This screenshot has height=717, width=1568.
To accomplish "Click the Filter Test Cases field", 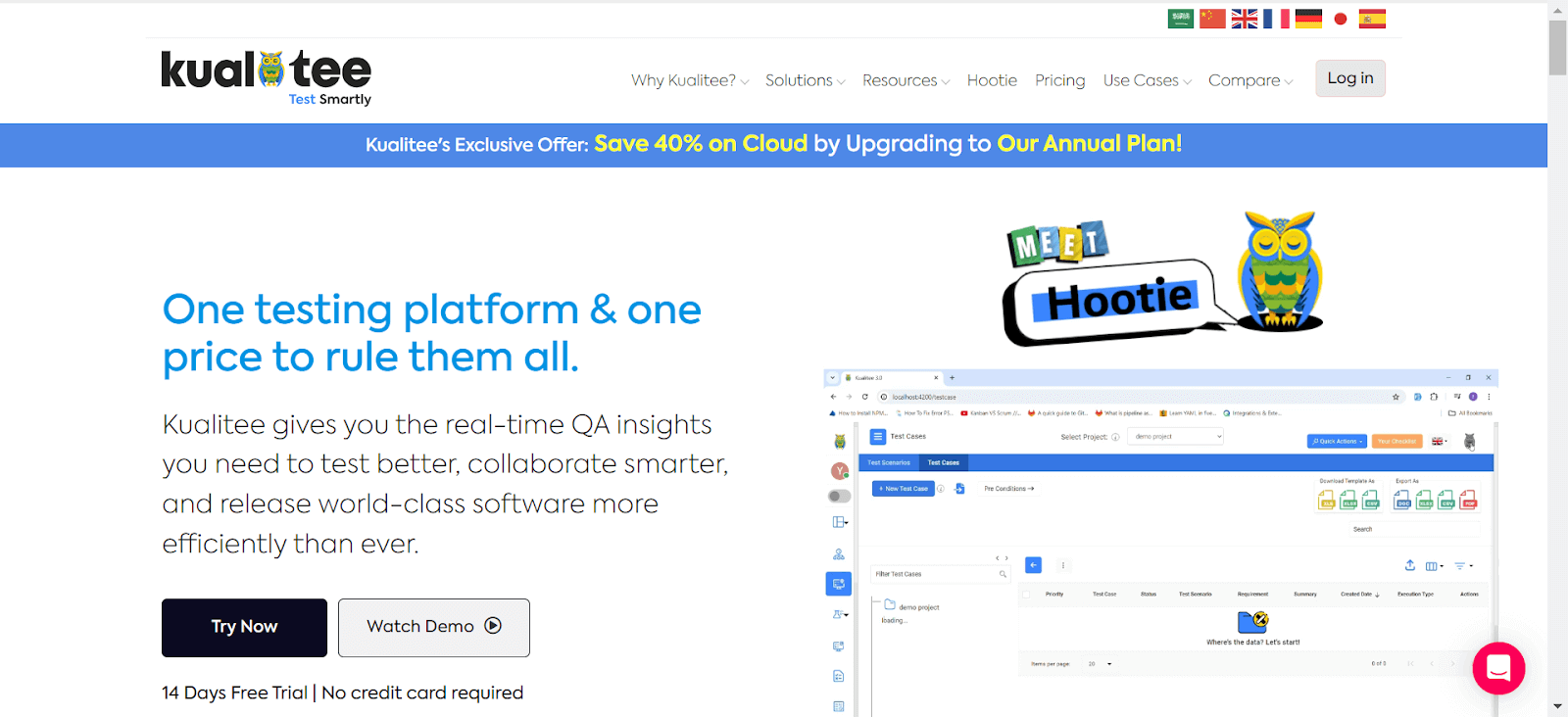I will (x=940, y=574).
